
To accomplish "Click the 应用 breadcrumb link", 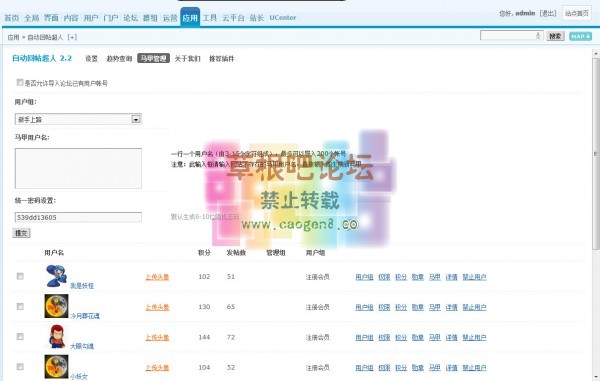I will (x=13, y=37).
